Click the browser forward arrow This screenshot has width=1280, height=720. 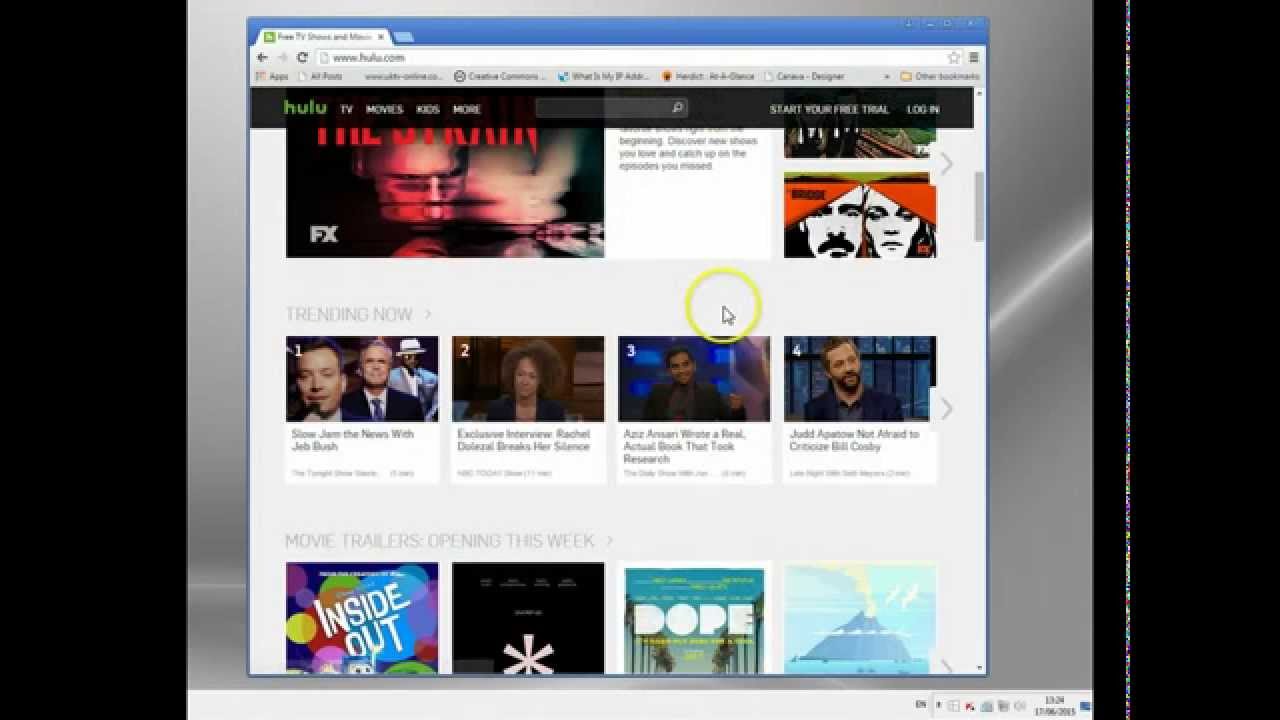[x=282, y=58]
